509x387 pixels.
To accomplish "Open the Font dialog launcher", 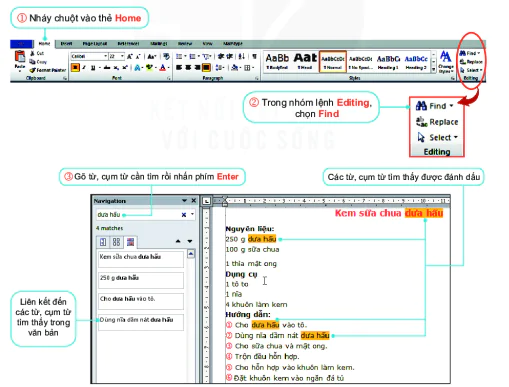I will click(169, 78).
